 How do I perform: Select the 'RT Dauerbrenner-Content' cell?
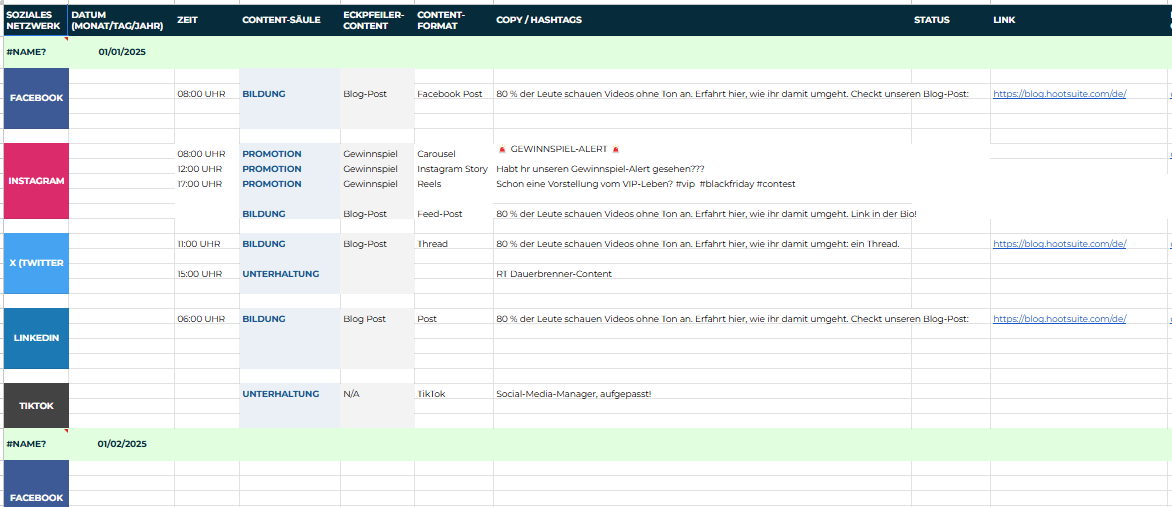tap(554, 274)
